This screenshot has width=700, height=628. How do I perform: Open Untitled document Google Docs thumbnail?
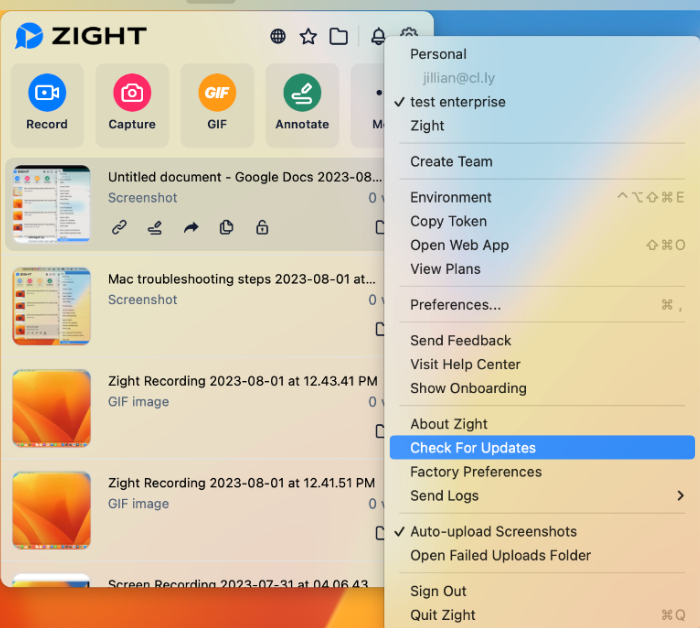tap(51, 204)
